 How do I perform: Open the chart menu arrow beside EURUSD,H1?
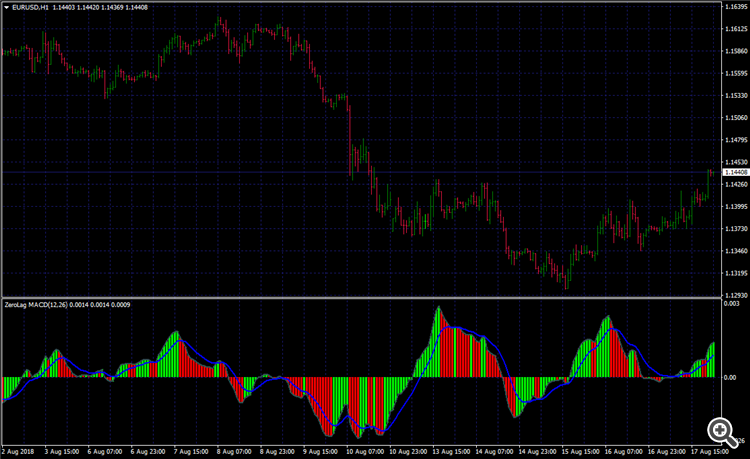point(7,8)
